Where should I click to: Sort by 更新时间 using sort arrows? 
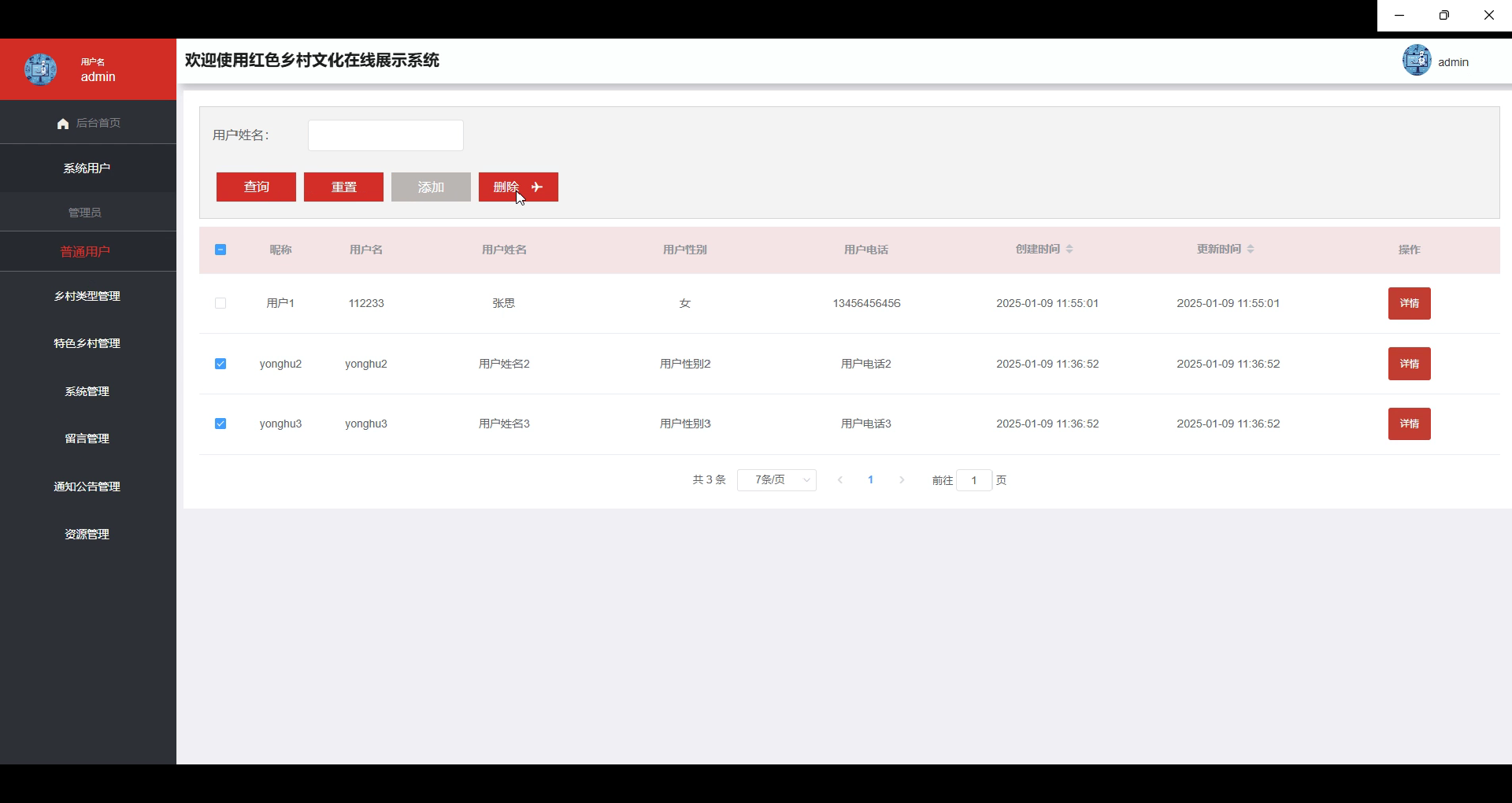tap(1251, 249)
